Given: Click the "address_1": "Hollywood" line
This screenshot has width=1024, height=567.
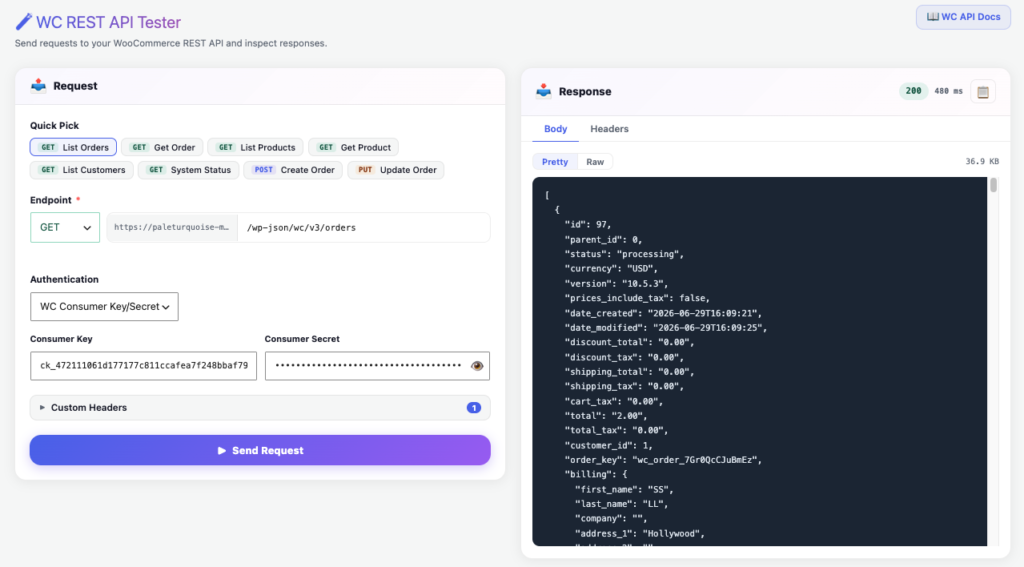Looking at the screenshot, I should point(640,534).
